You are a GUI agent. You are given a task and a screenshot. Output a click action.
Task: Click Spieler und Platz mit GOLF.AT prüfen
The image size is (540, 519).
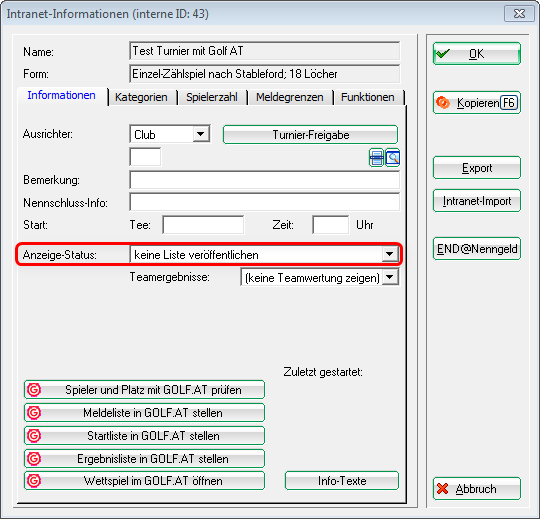[144, 390]
